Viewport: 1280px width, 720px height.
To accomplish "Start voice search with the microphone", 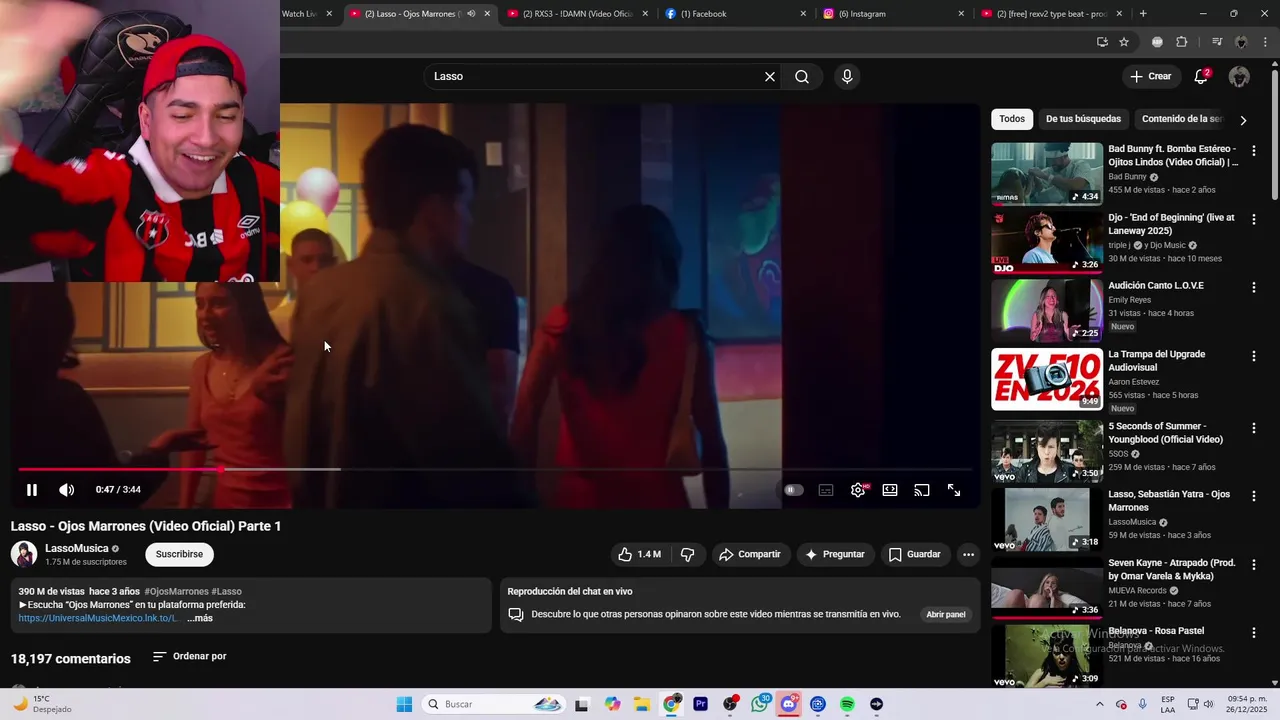I will [847, 77].
